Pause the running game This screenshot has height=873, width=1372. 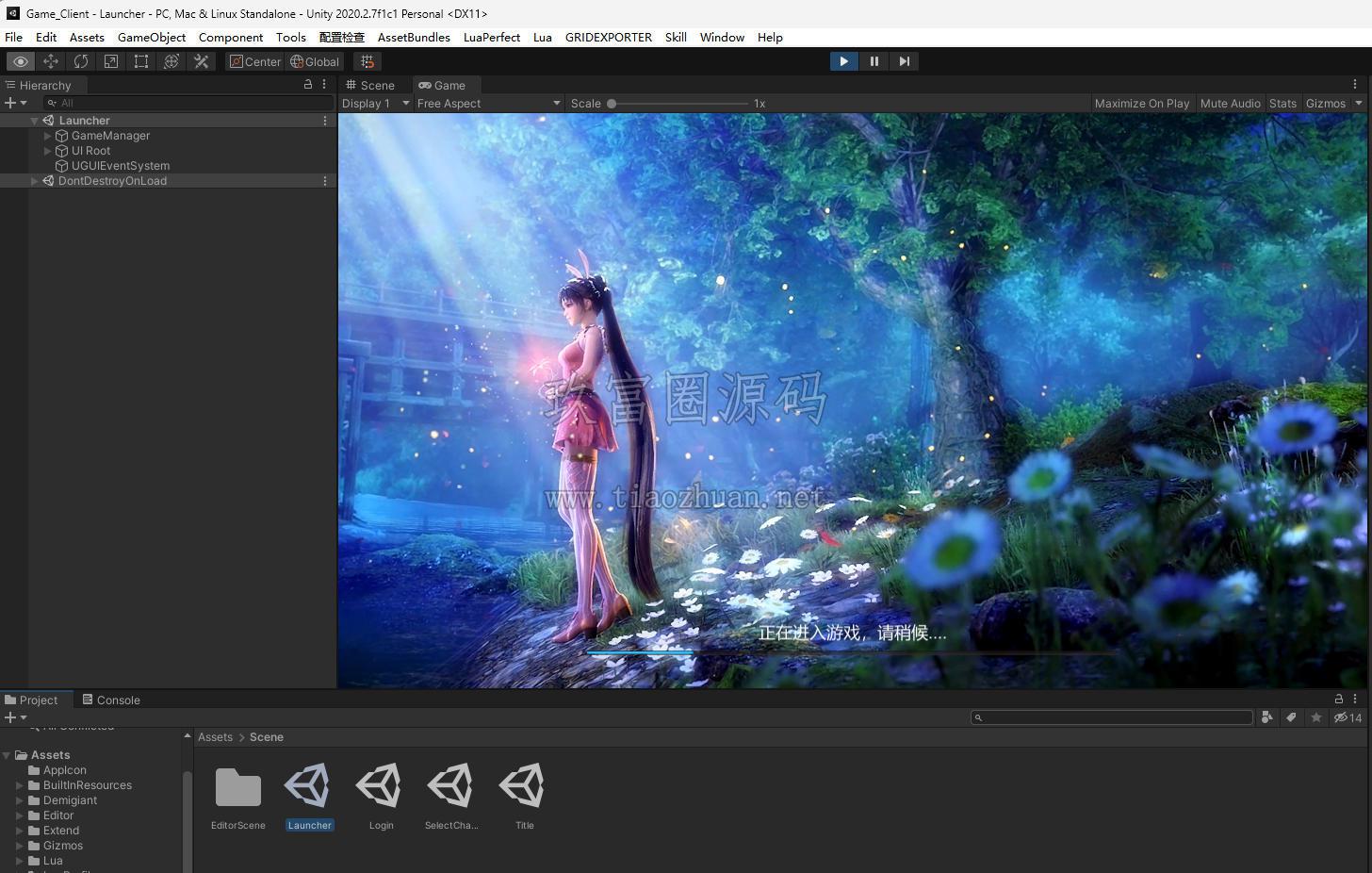point(874,61)
